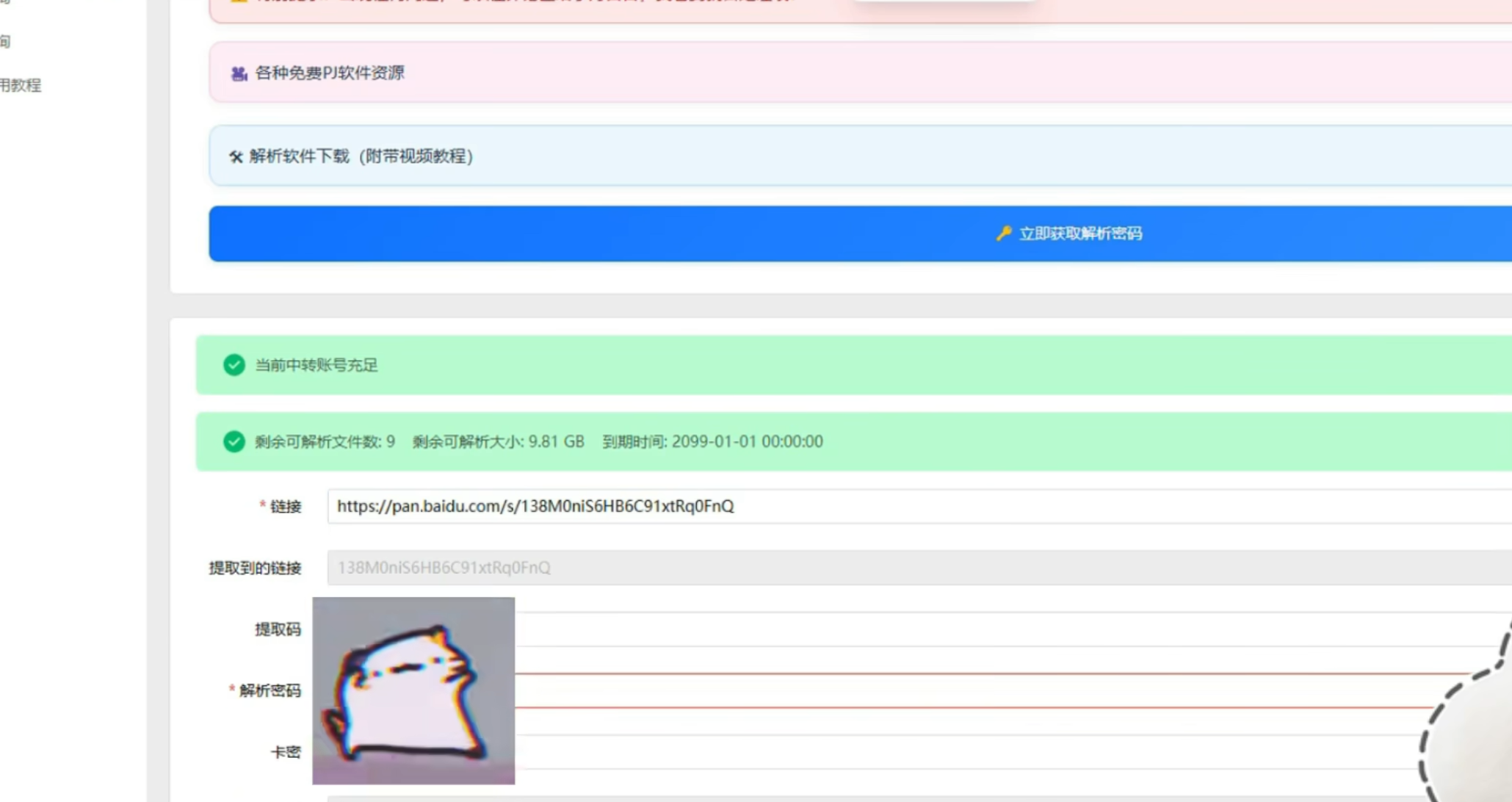Click the 解析密码 input field
Viewport: 1512px width, 802px height.
pos(881,690)
